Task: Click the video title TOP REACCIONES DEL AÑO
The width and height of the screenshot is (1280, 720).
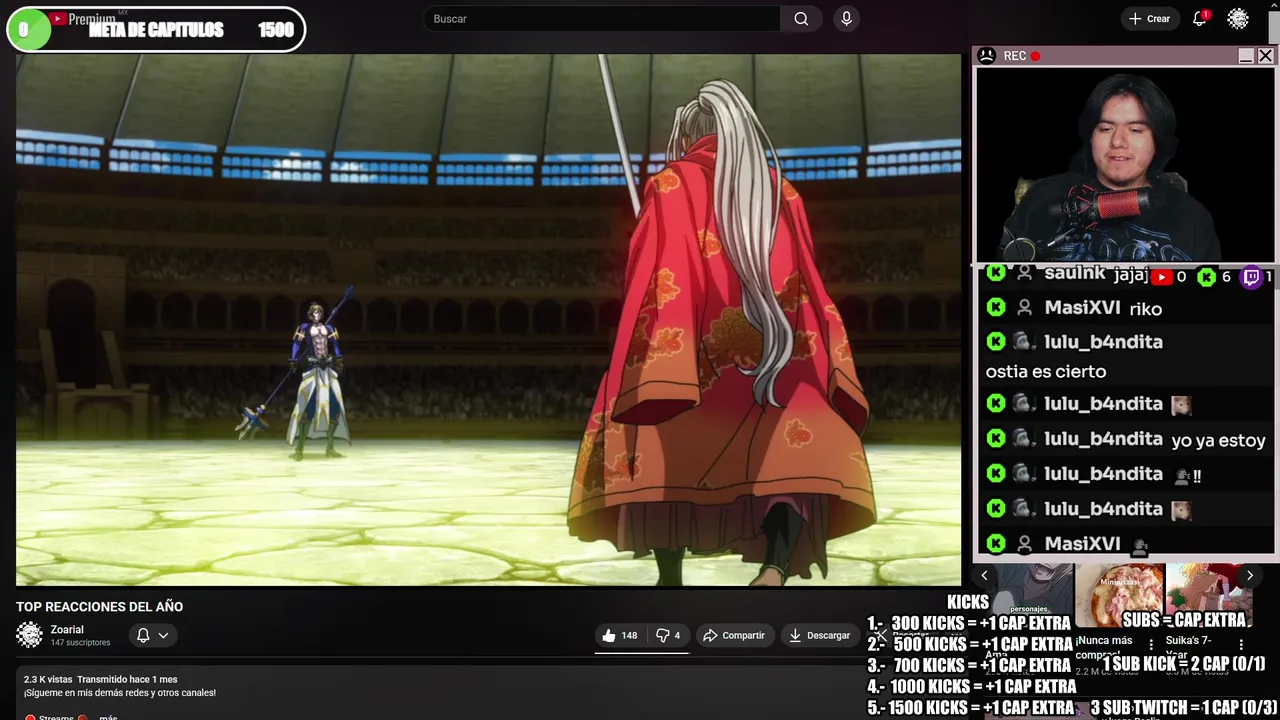Action: 99,606
